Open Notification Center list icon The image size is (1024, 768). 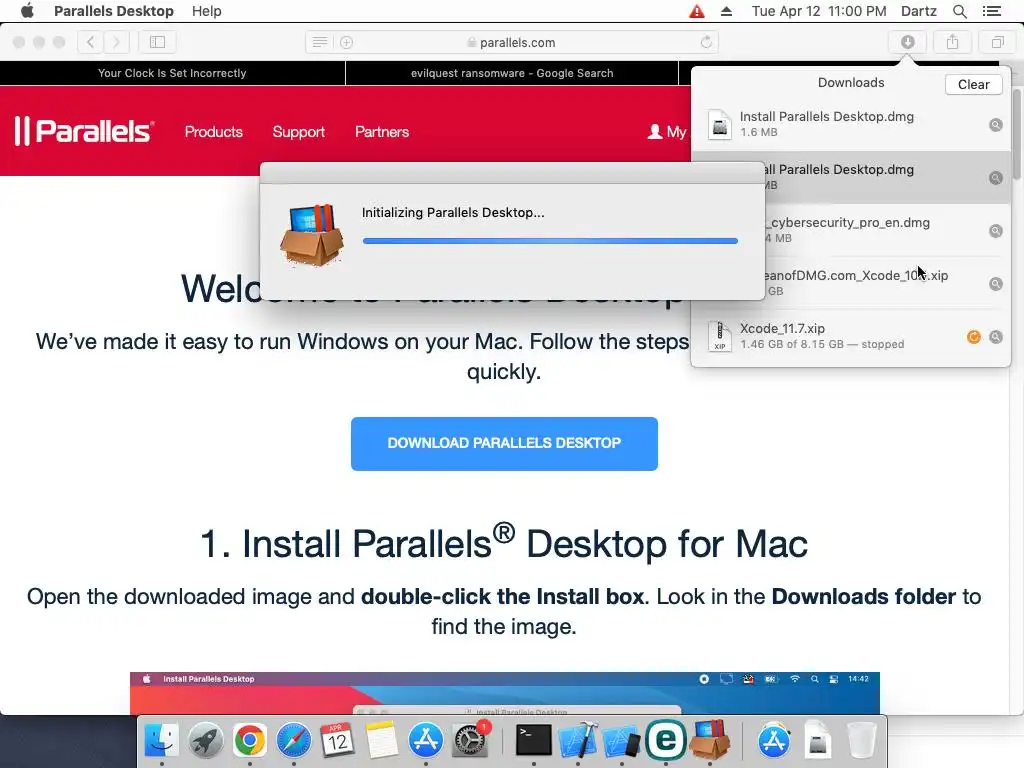[x=991, y=11]
